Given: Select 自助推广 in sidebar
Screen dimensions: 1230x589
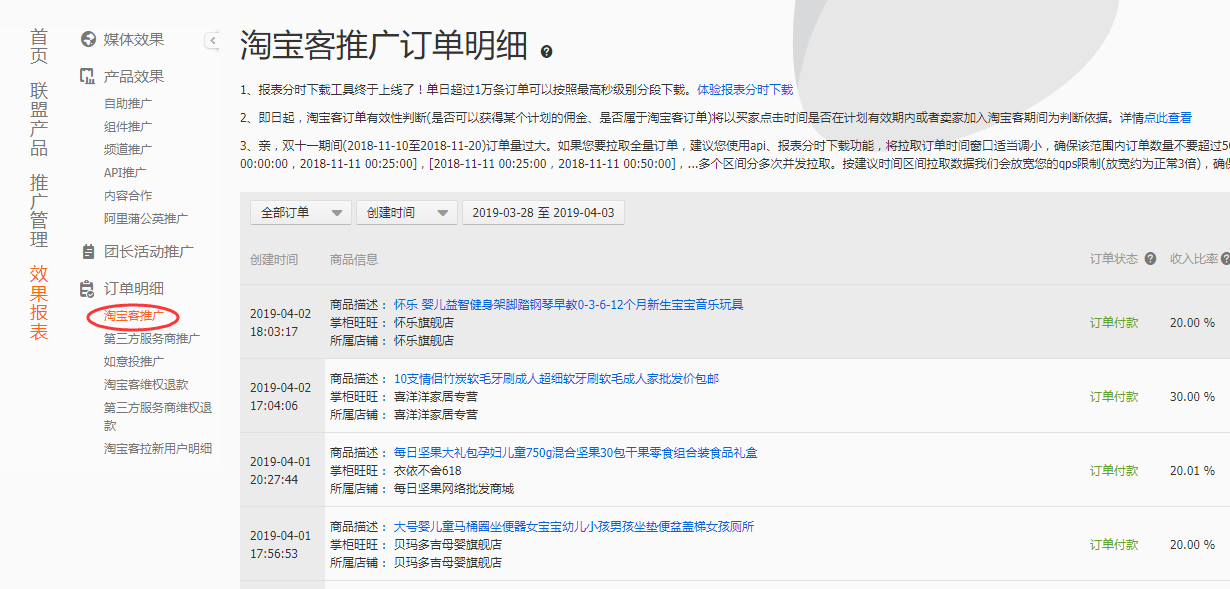Looking at the screenshot, I should tap(128, 103).
